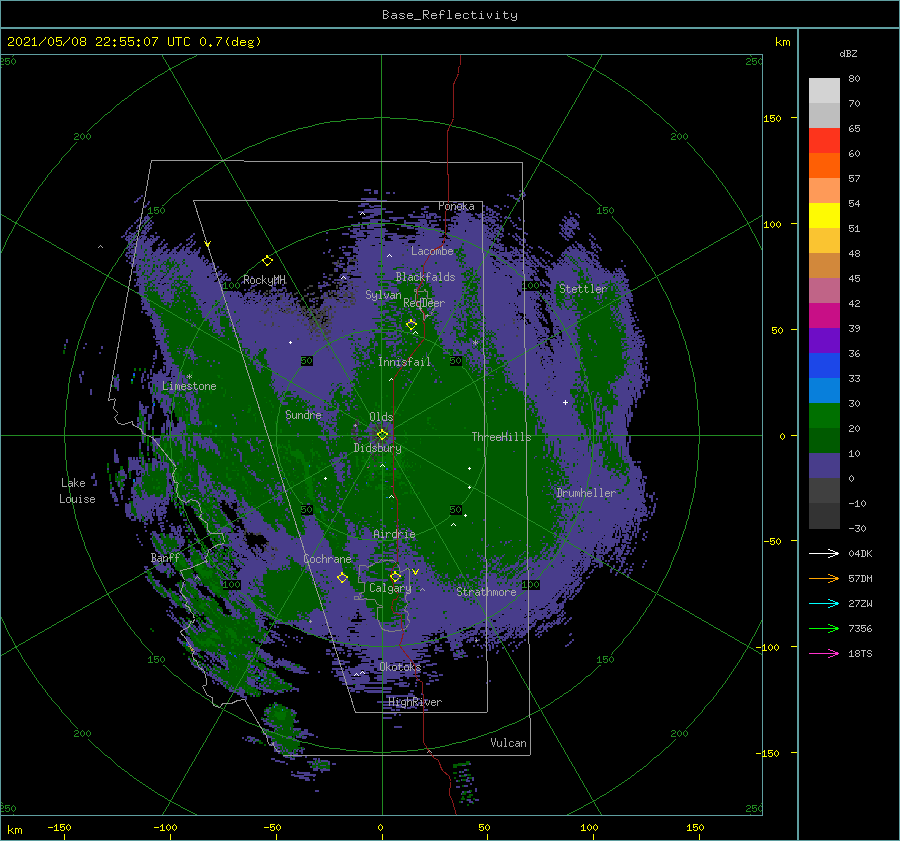Click the magenta 39-42 dBZ color swatch

[824, 316]
